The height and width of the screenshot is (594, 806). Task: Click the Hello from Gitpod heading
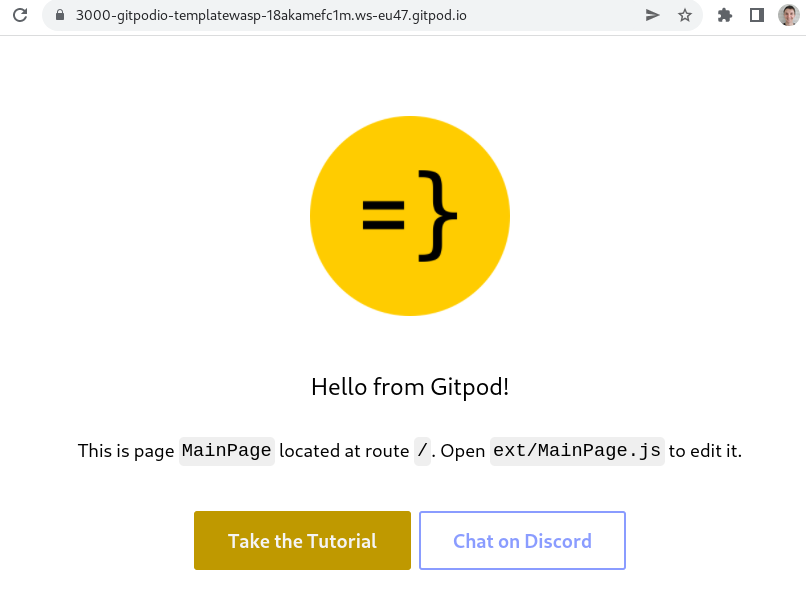tap(410, 386)
